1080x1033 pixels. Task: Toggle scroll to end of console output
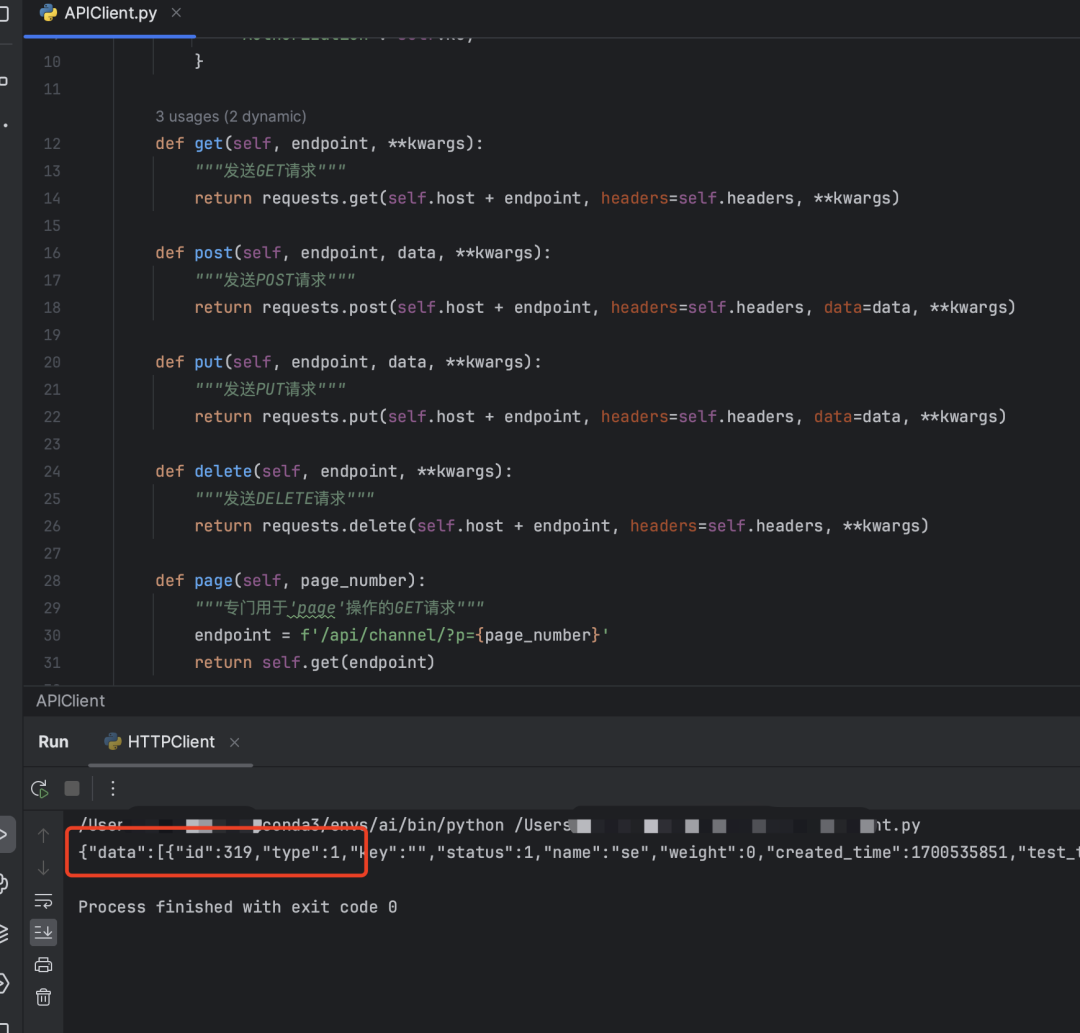pyautogui.click(x=43, y=932)
